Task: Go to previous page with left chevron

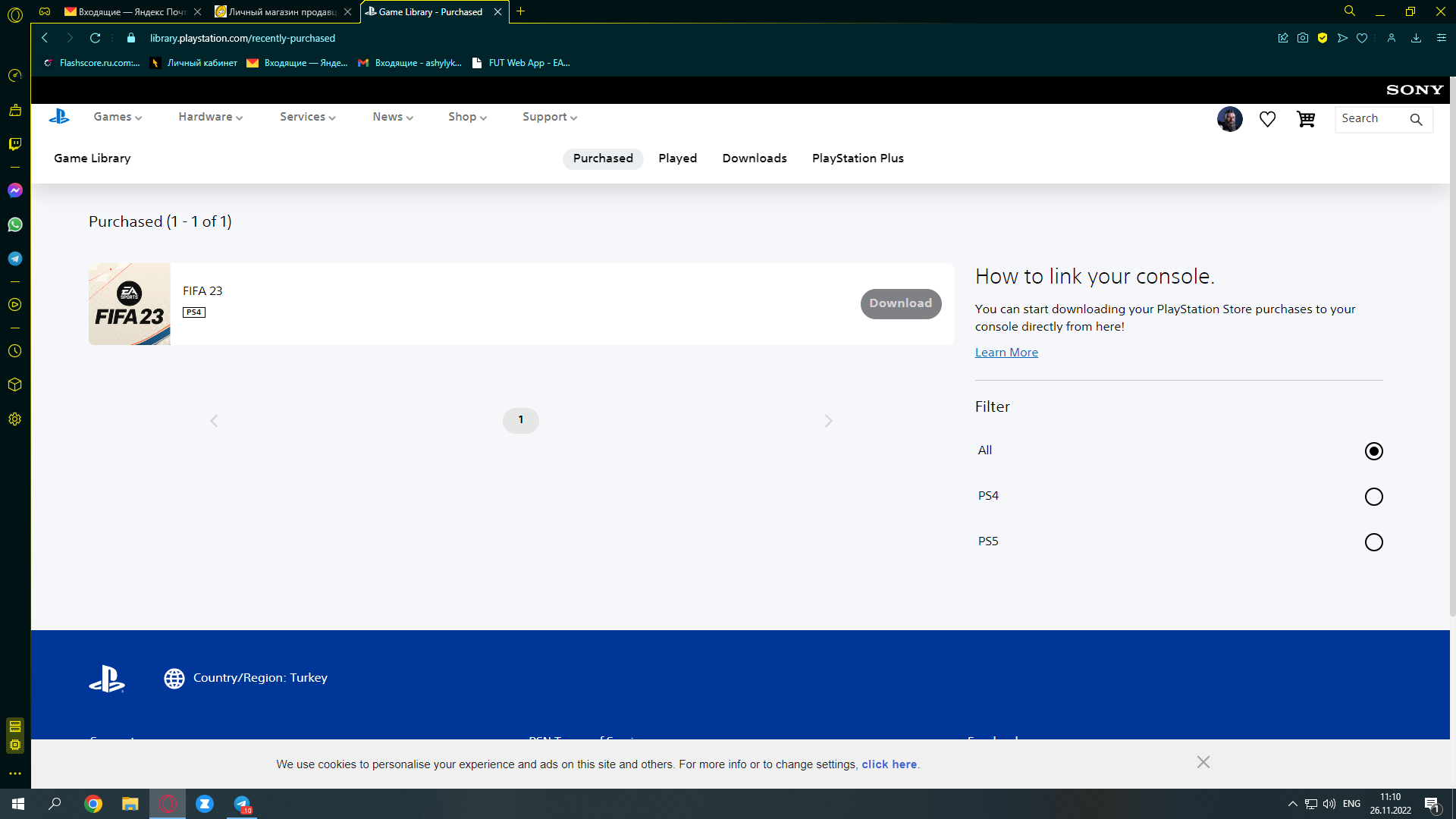Action: 214,421
